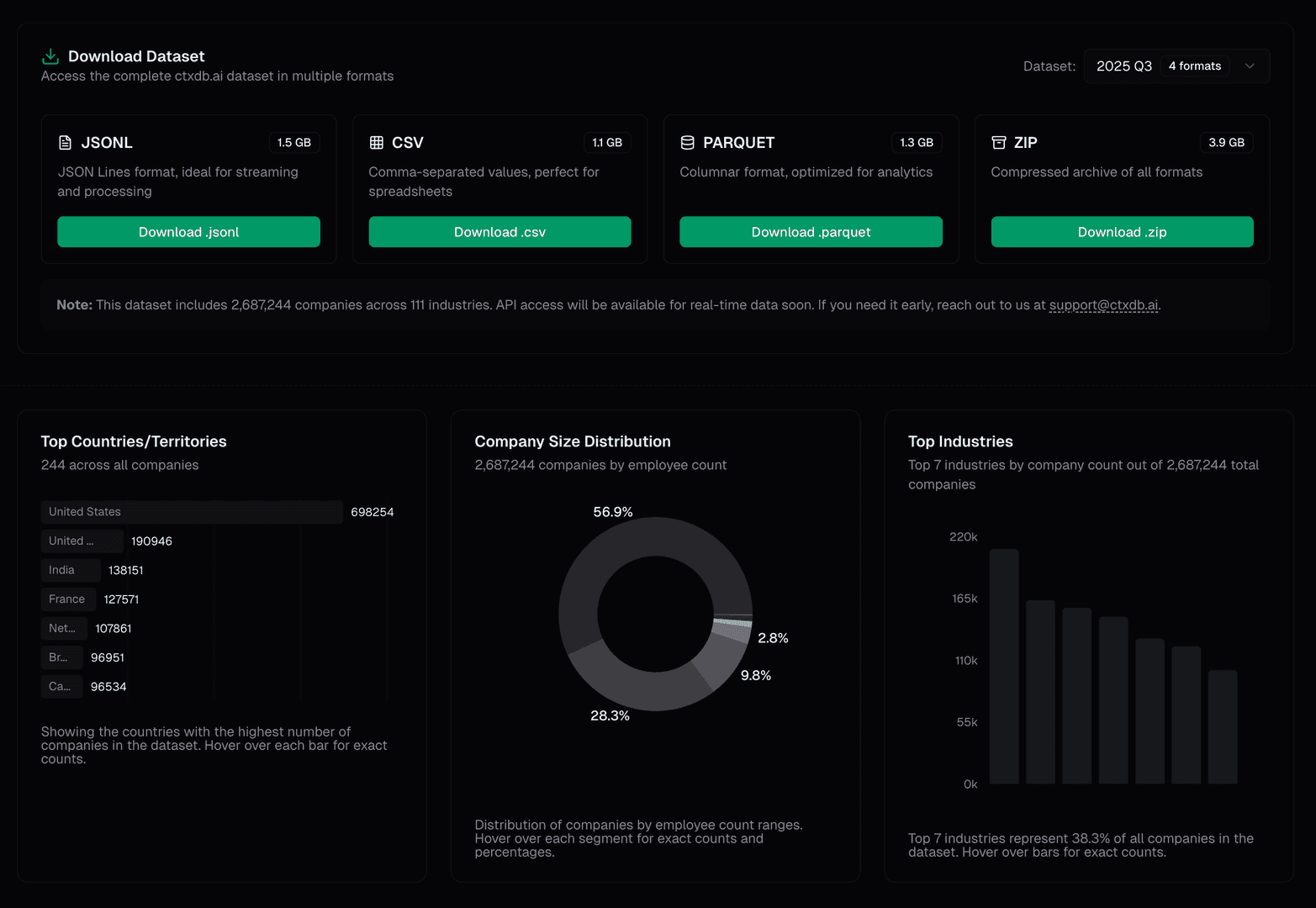1316x908 pixels.
Task: Click the 4 formats badge
Action: 1194,66
